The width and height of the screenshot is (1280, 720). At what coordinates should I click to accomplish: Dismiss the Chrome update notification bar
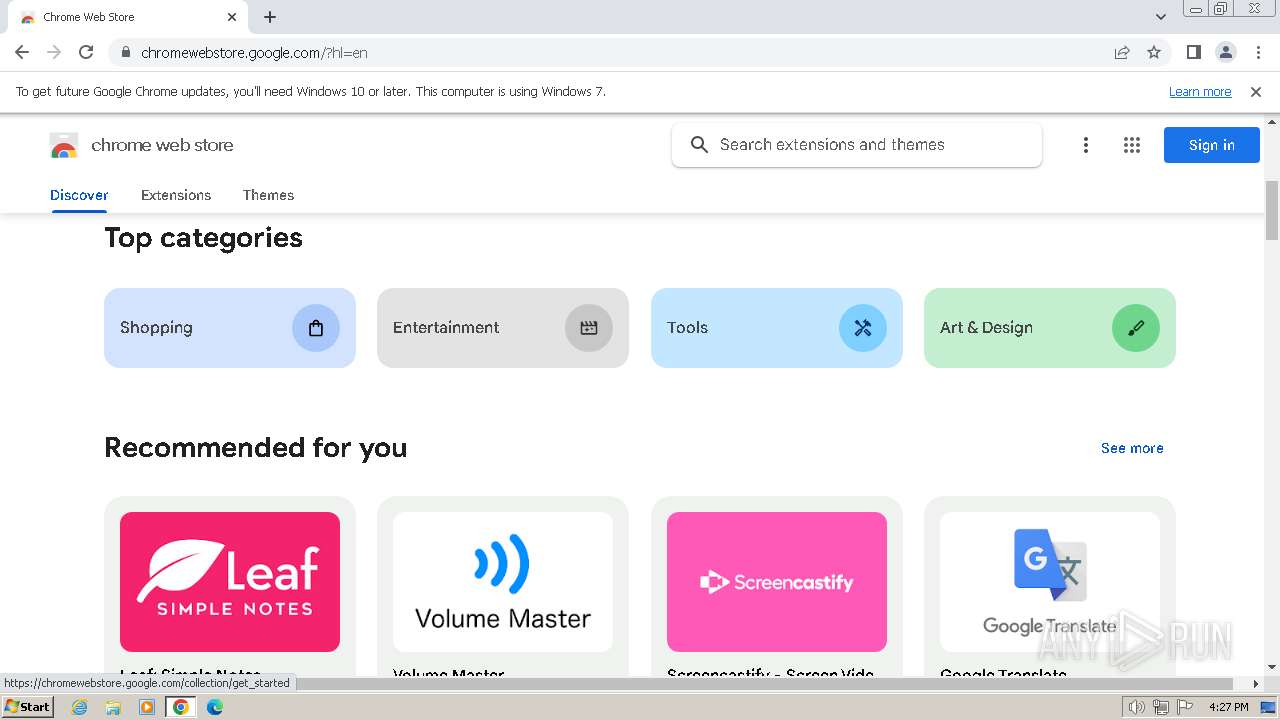[x=1256, y=91]
